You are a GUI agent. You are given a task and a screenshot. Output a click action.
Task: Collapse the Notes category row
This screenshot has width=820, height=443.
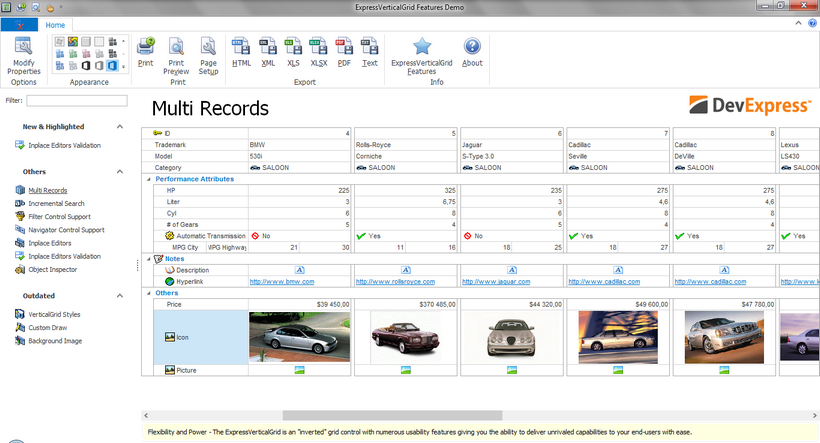[147, 258]
